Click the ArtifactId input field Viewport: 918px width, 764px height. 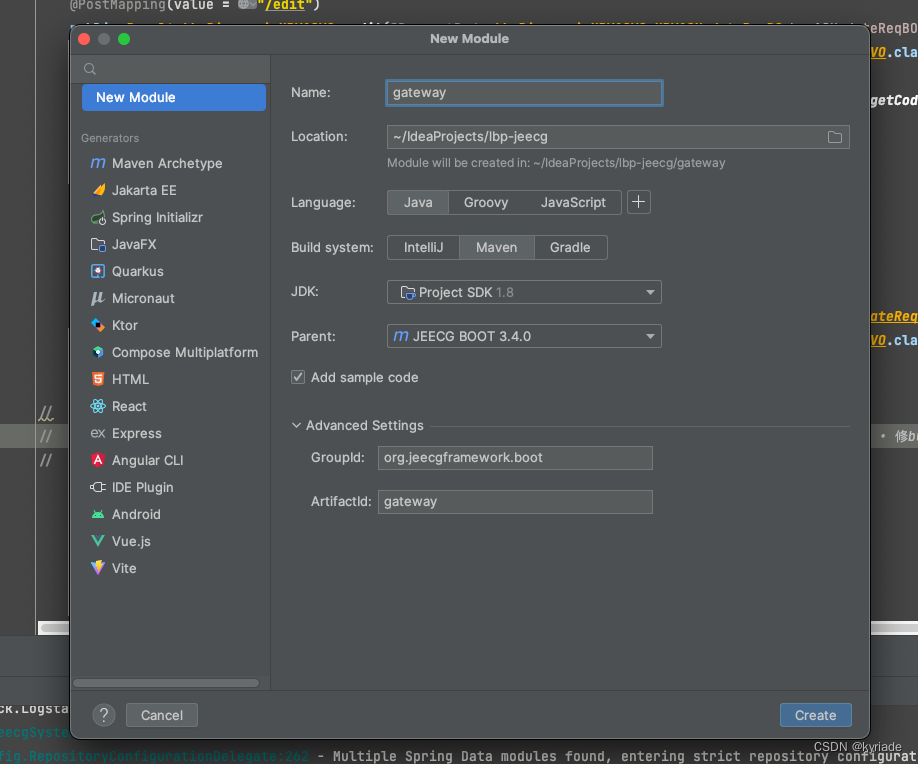tap(515, 501)
